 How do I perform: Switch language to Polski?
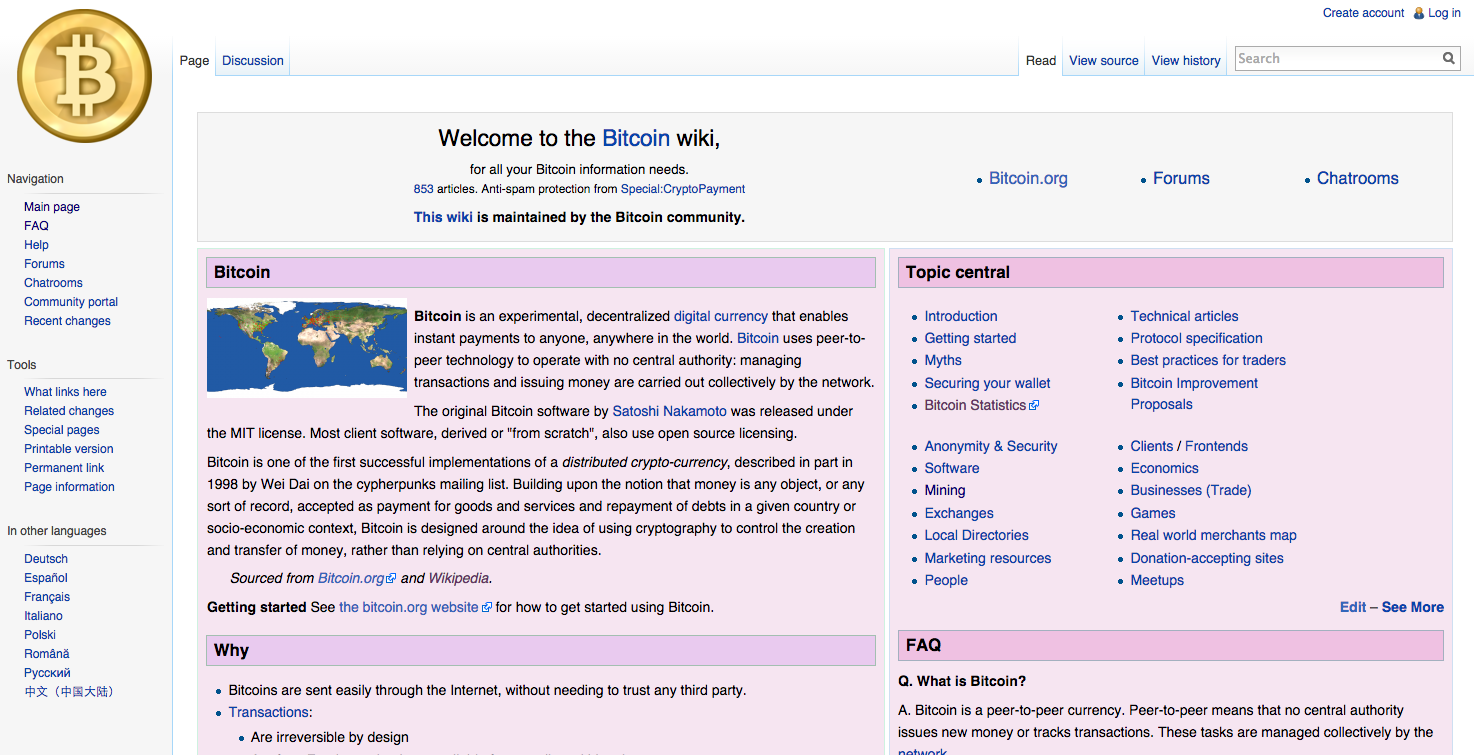tap(40, 635)
